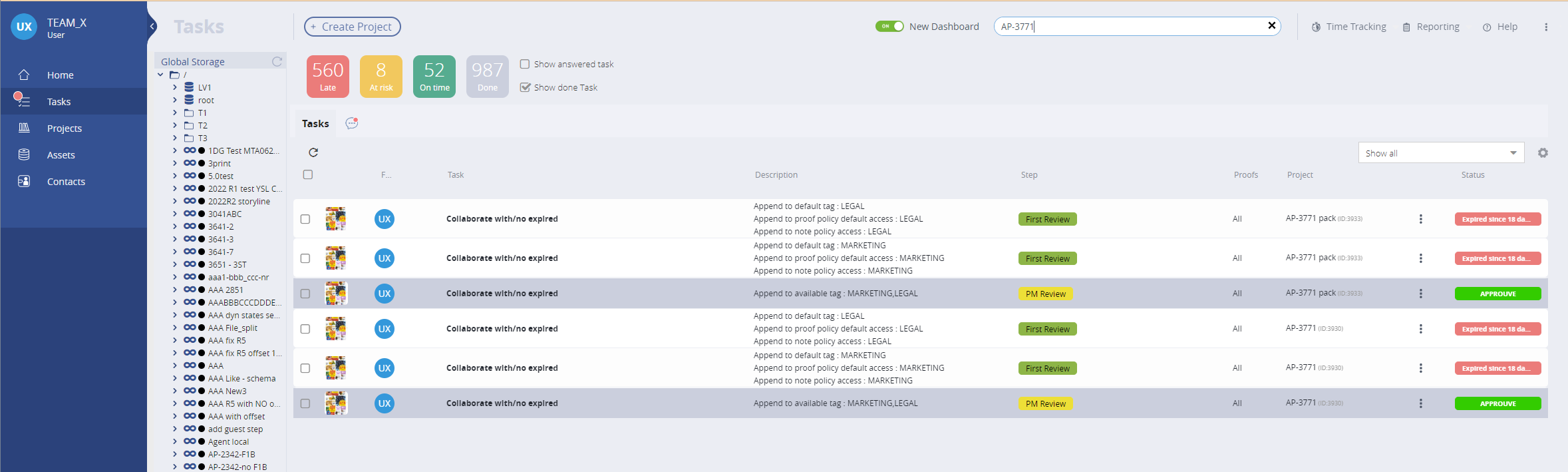Click UX avatar in first task row
Viewport: 1568px width, 472px height.
click(x=385, y=219)
